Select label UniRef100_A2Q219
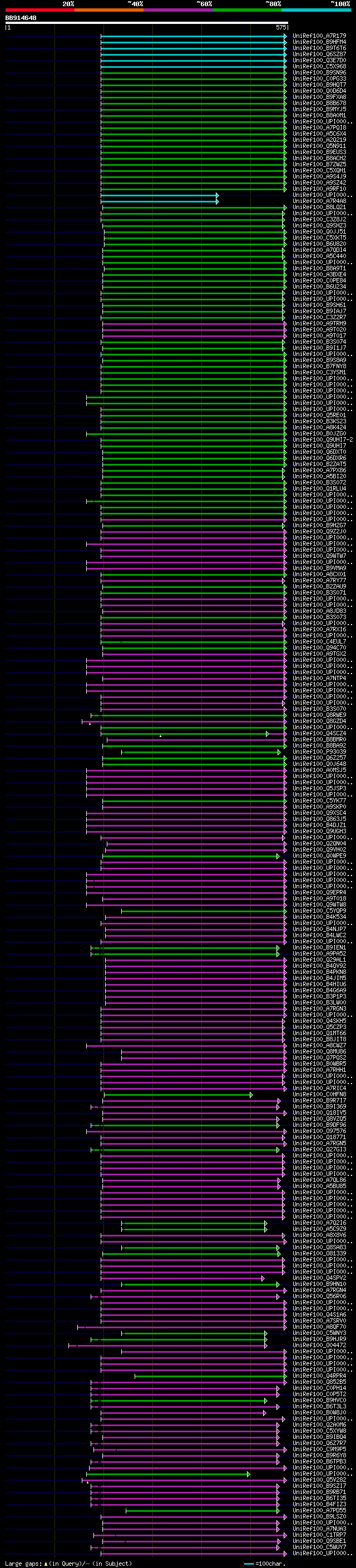Image resolution: width=356 pixels, height=1568 pixels. coord(319,140)
